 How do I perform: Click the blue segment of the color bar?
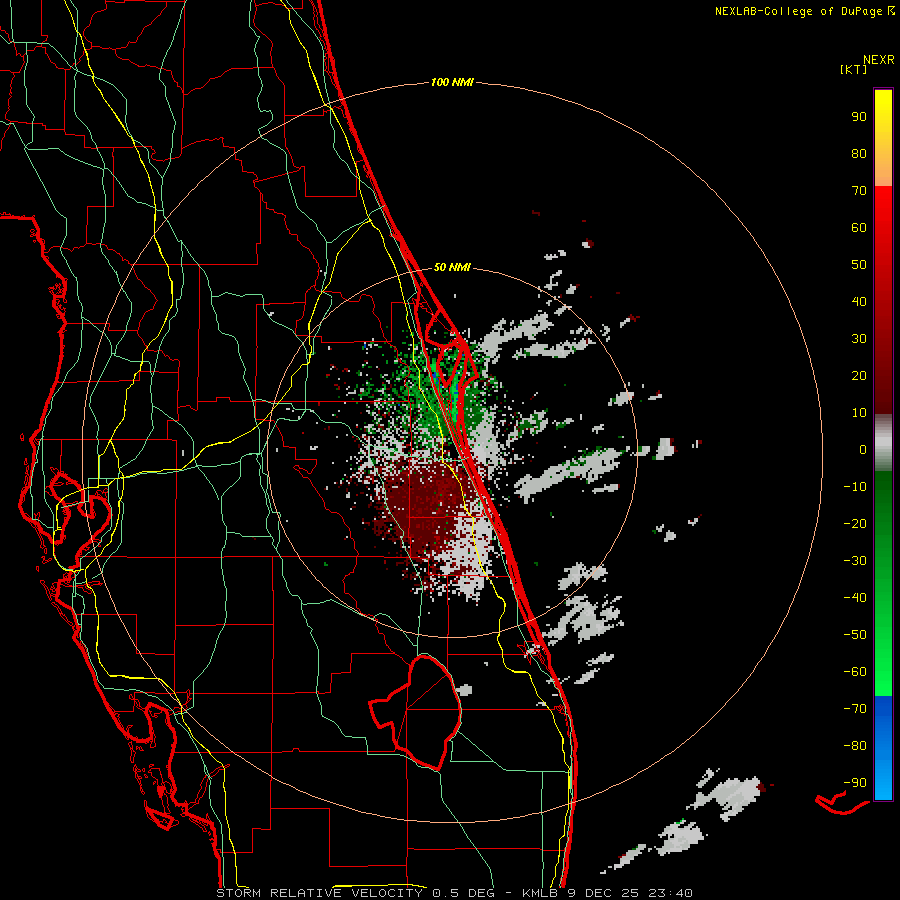tap(883, 746)
